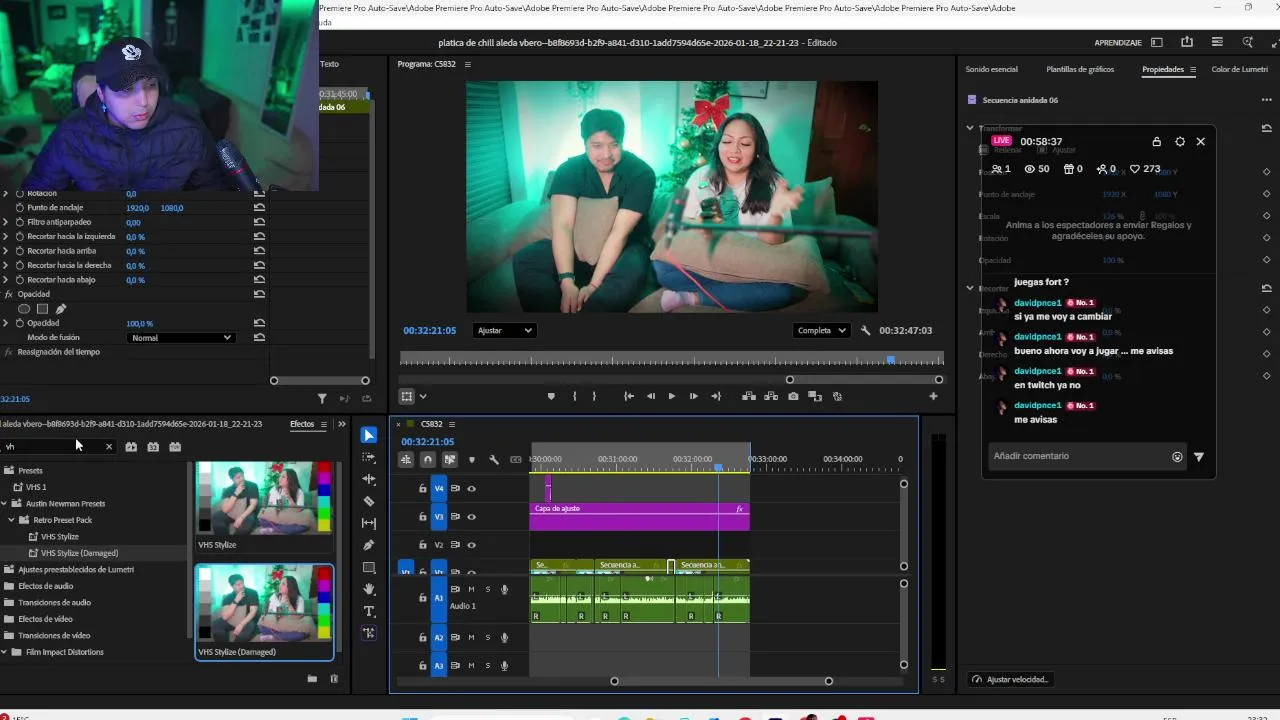Click Mark Out bracket in Program monitor
Viewport: 1280px width, 720px height.
594,396
